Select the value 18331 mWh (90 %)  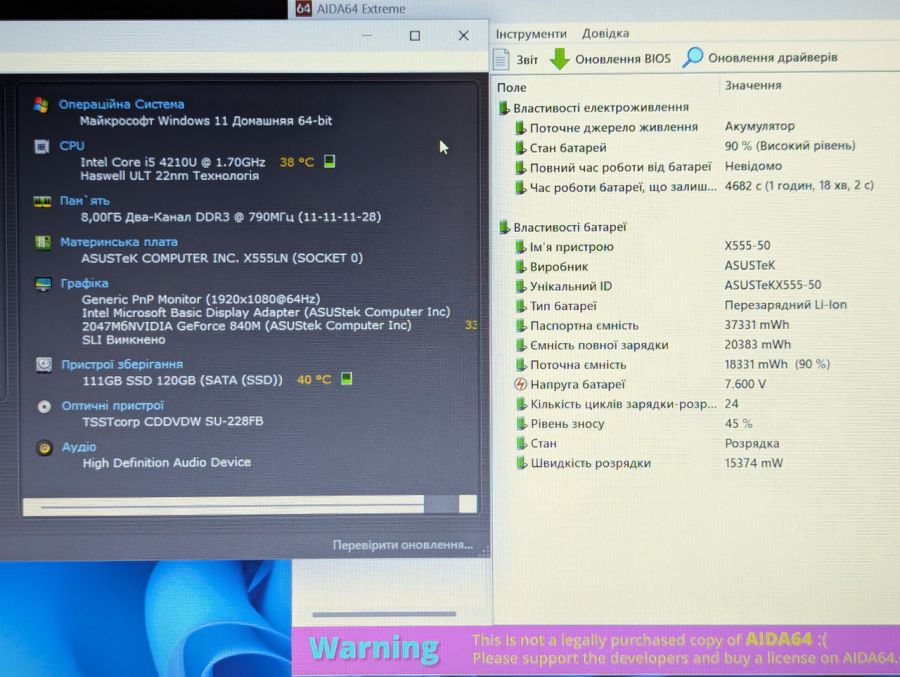[x=777, y=364]
